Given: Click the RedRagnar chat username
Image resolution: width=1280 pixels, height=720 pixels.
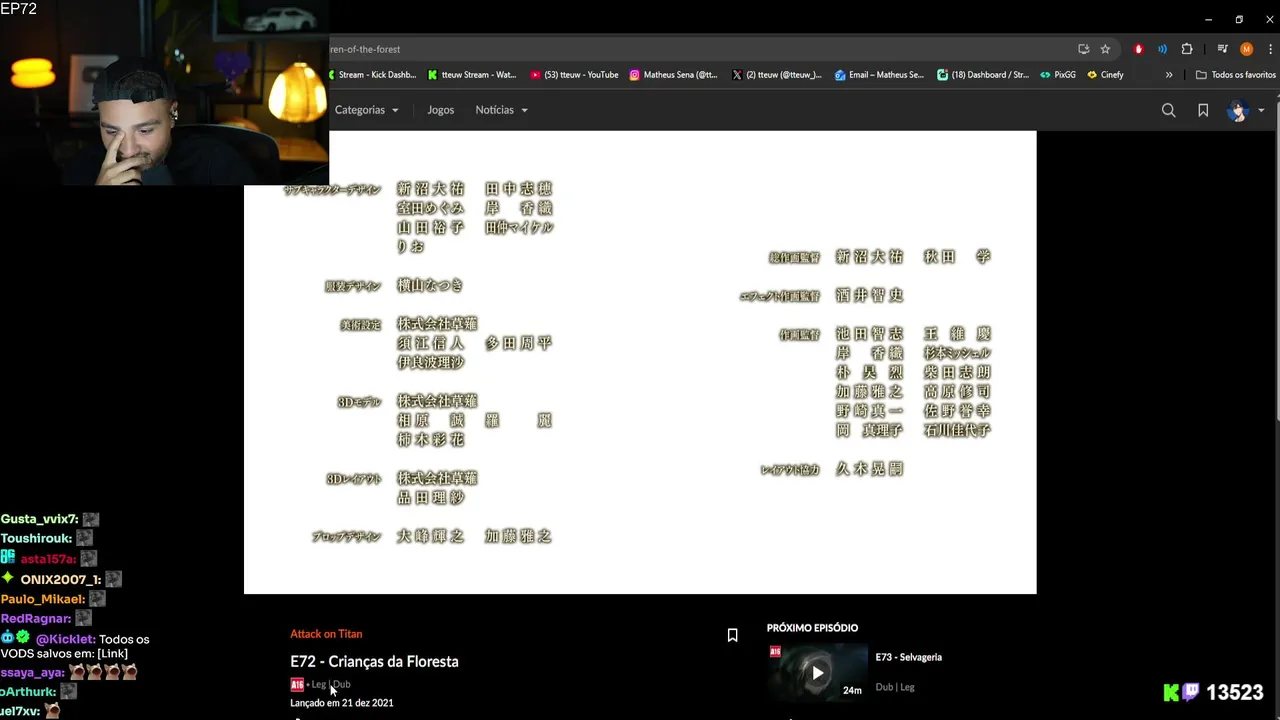Looking at the screenshot, I should 36,619.
